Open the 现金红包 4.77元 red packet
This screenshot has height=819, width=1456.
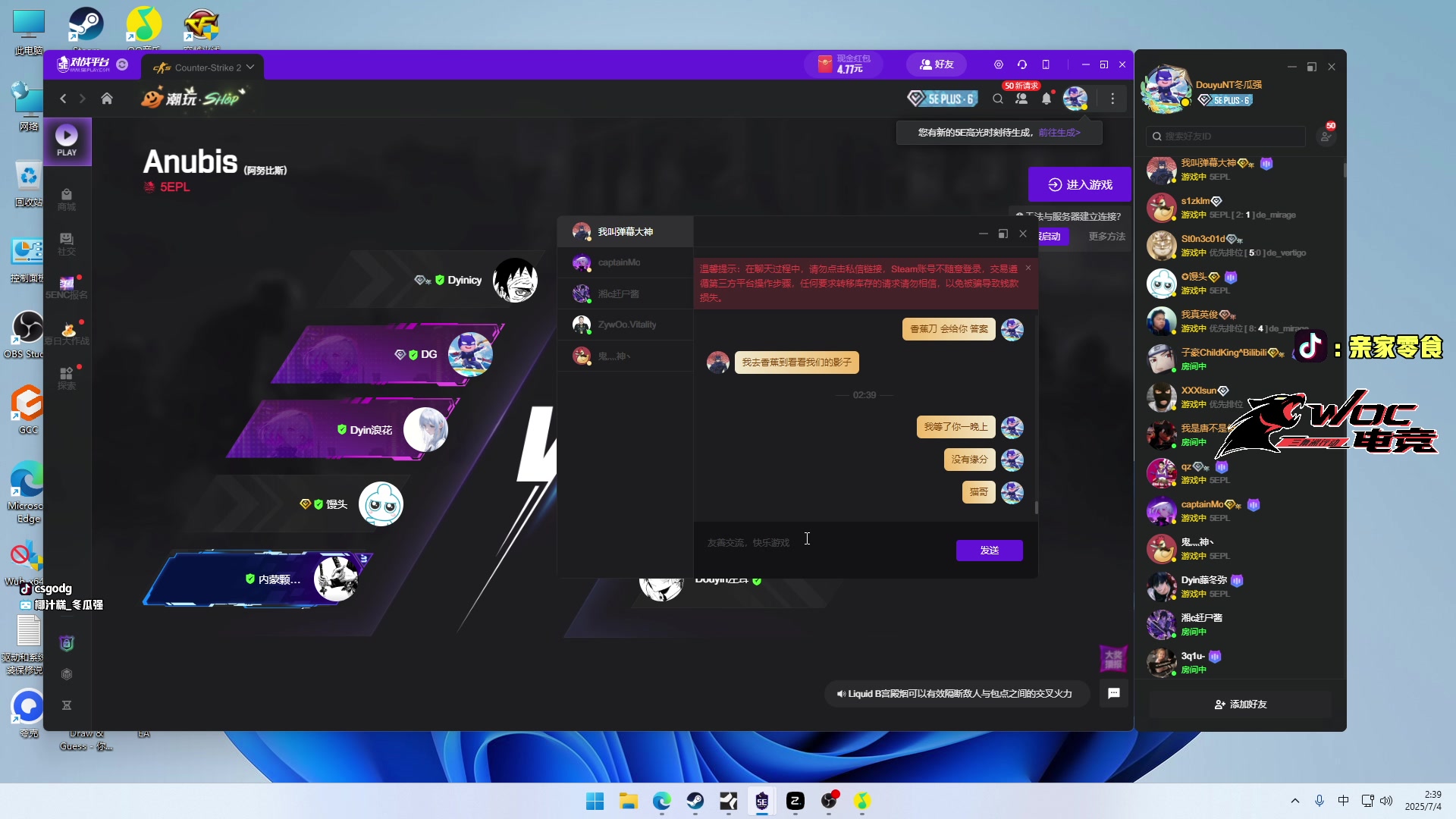point(844,64)
